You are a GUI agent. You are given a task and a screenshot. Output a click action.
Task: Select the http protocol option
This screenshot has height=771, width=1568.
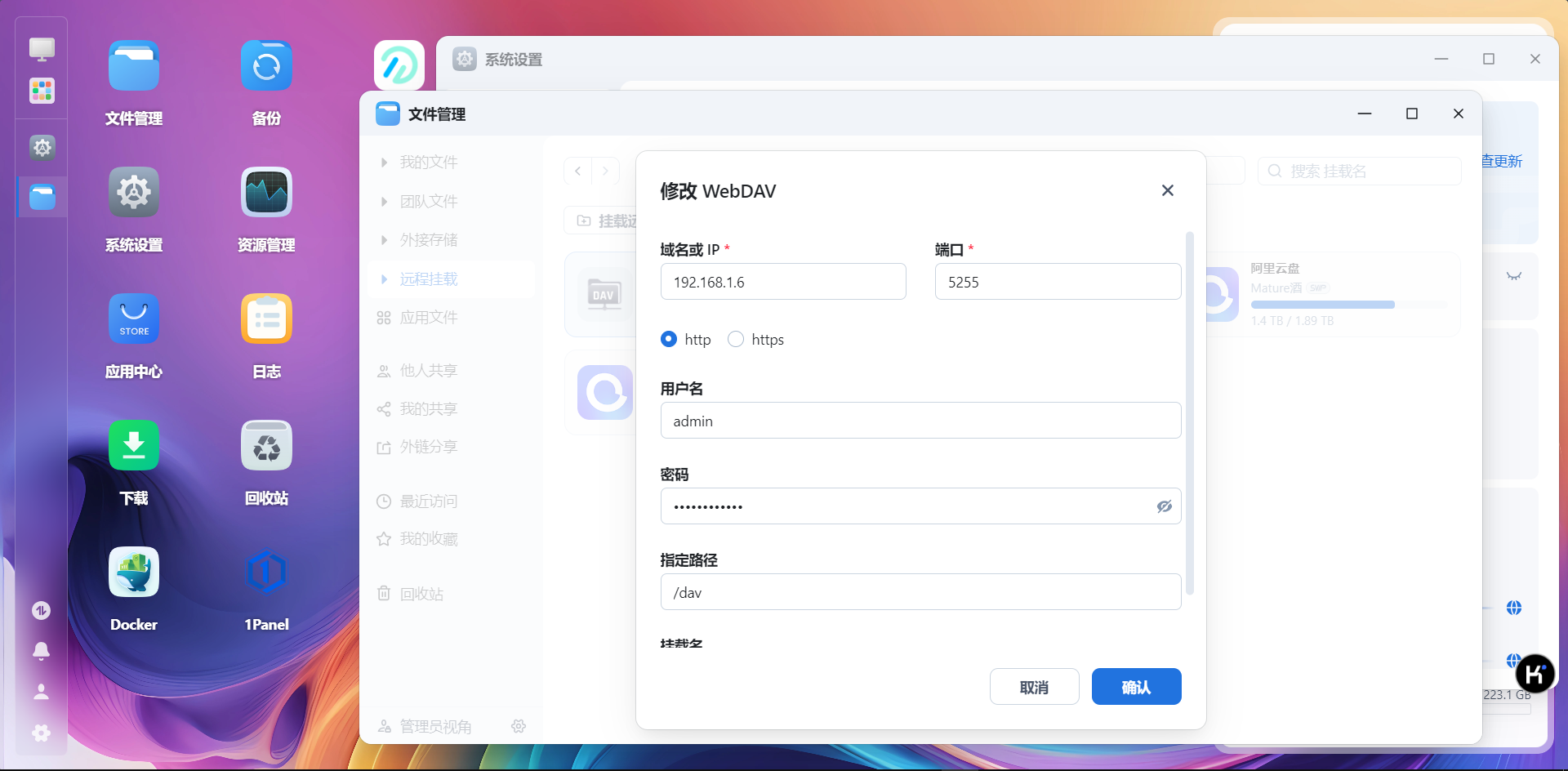tap(669, 339)
